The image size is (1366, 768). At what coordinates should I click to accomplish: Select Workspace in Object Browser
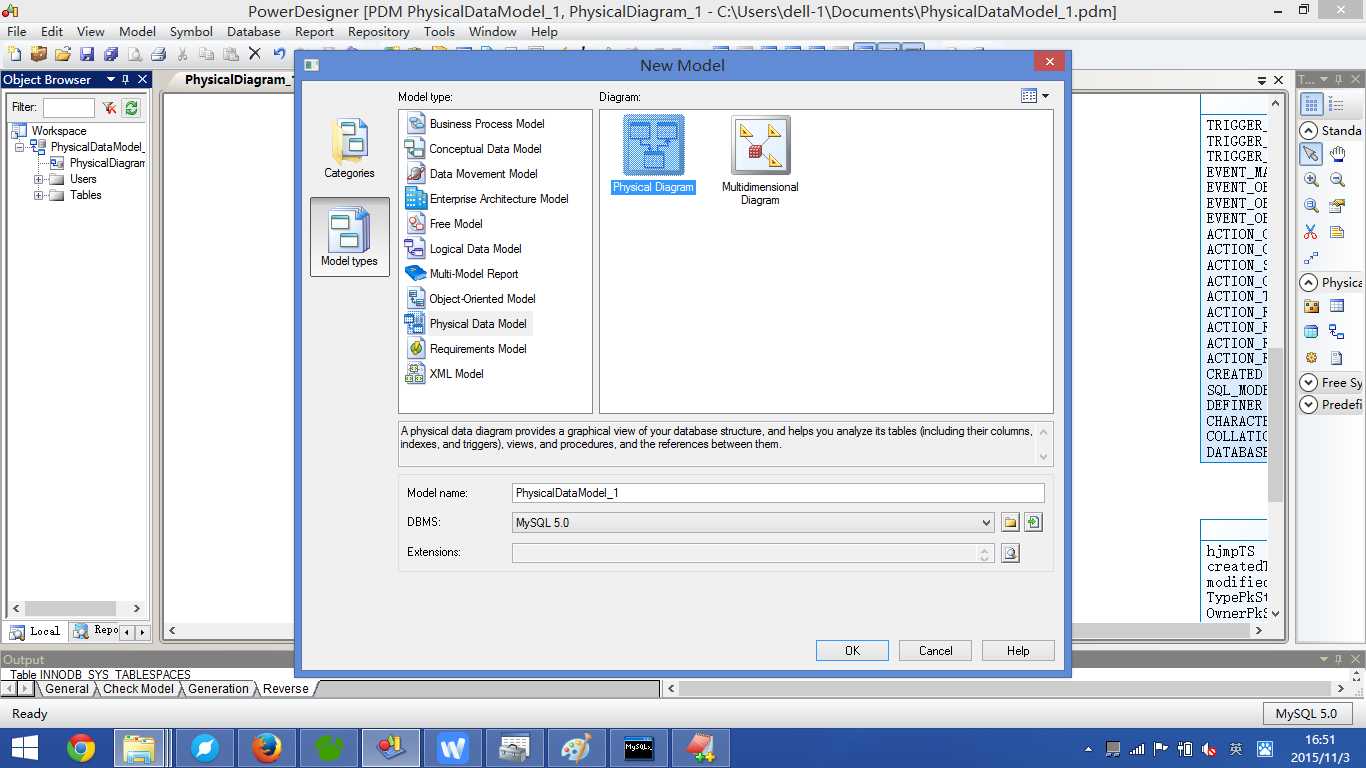pos(59,131)
